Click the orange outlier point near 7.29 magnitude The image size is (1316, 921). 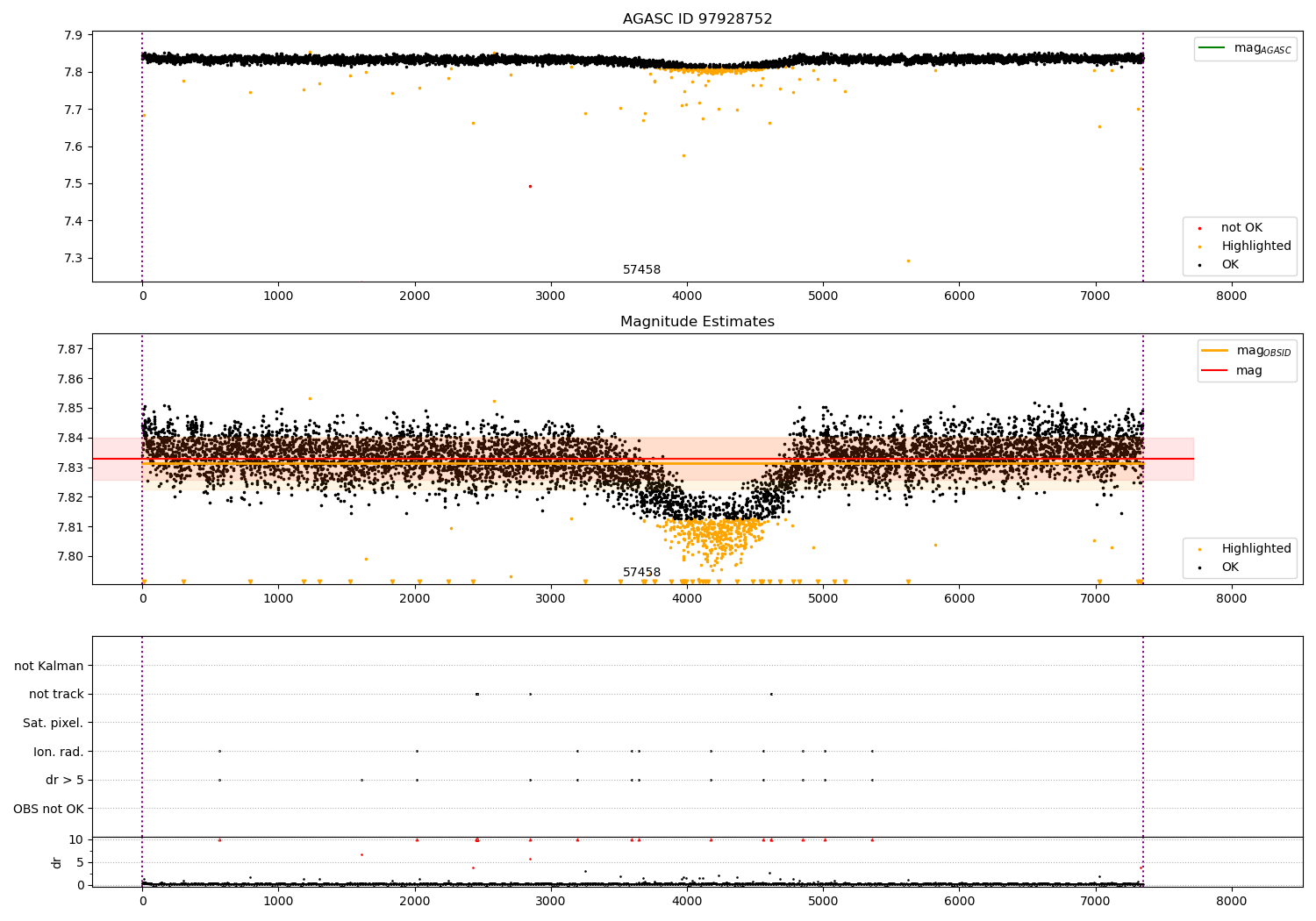click(x=908, y=261)
